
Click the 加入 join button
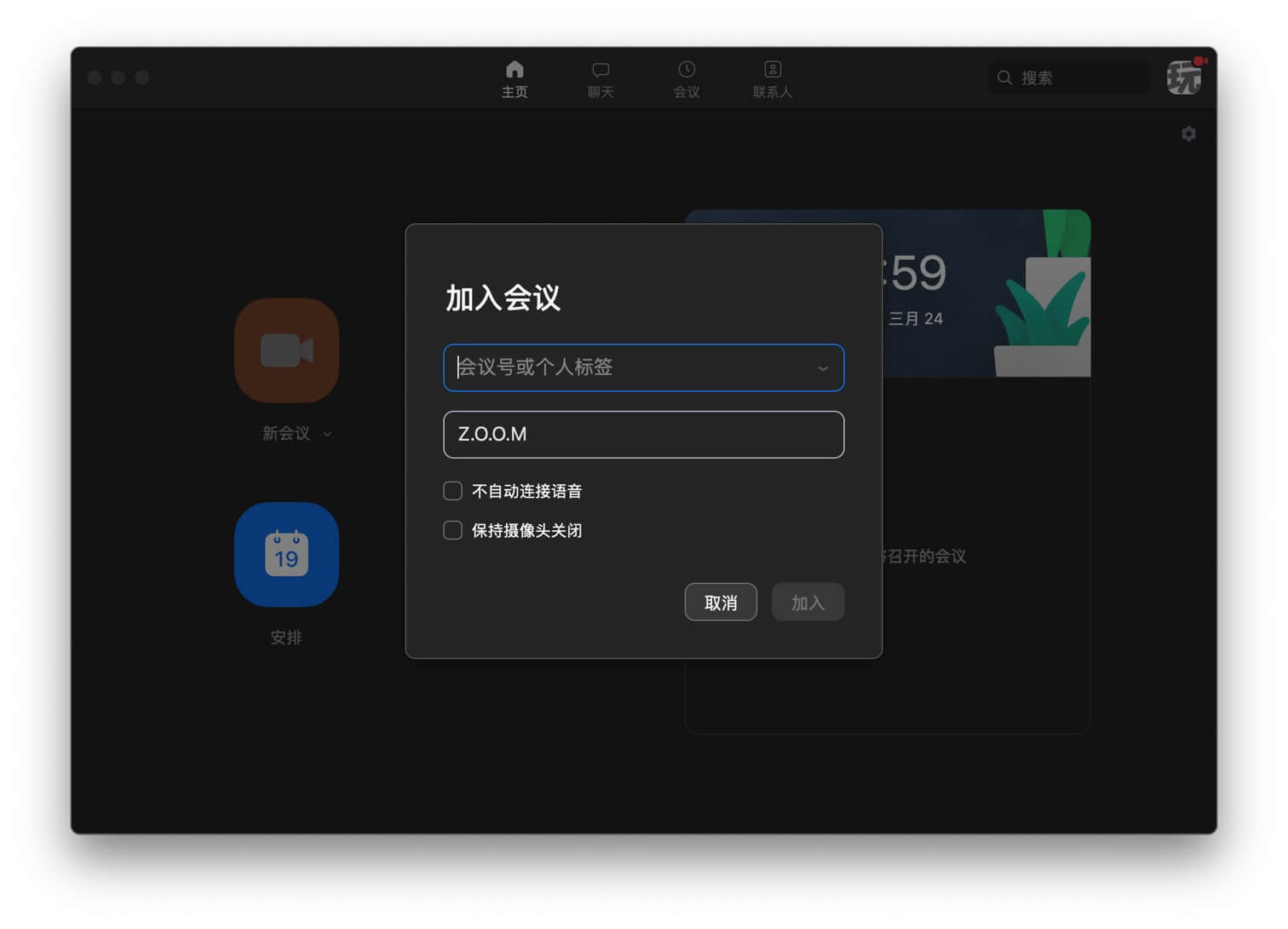pyautogui.click(x=808, y=602)
